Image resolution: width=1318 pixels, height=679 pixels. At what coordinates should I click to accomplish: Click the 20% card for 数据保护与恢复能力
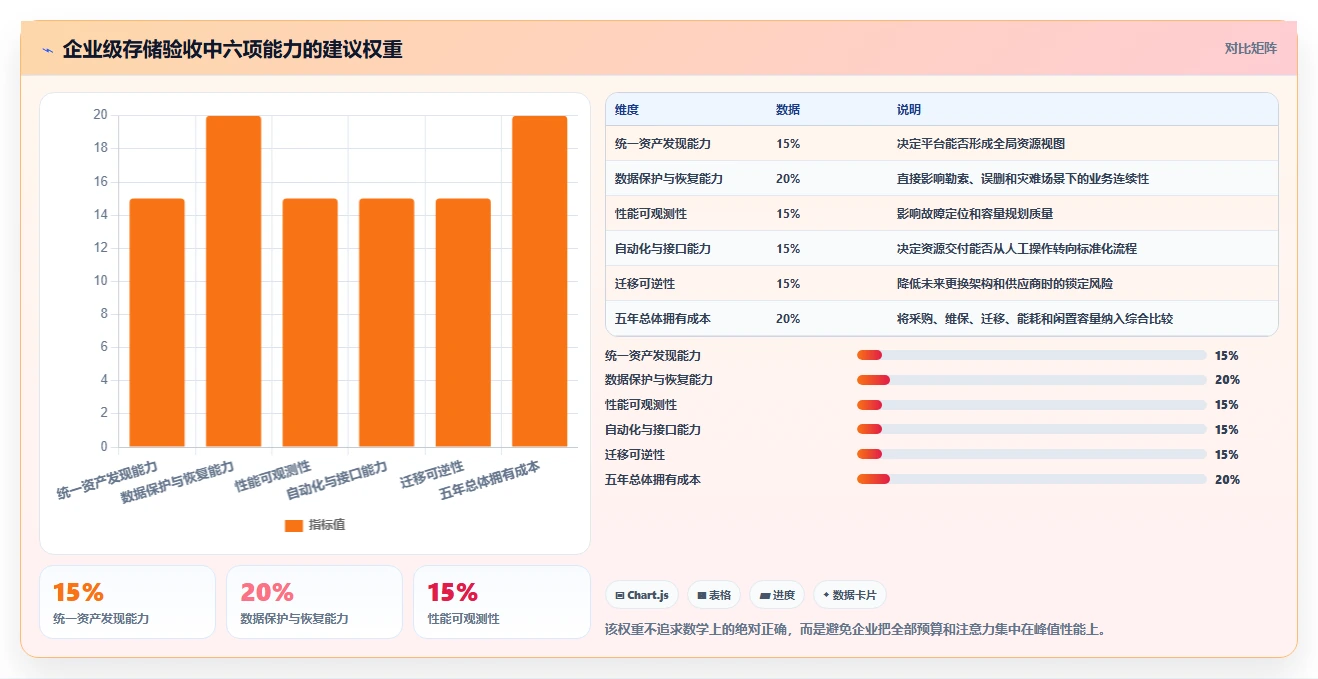(314, 602)
